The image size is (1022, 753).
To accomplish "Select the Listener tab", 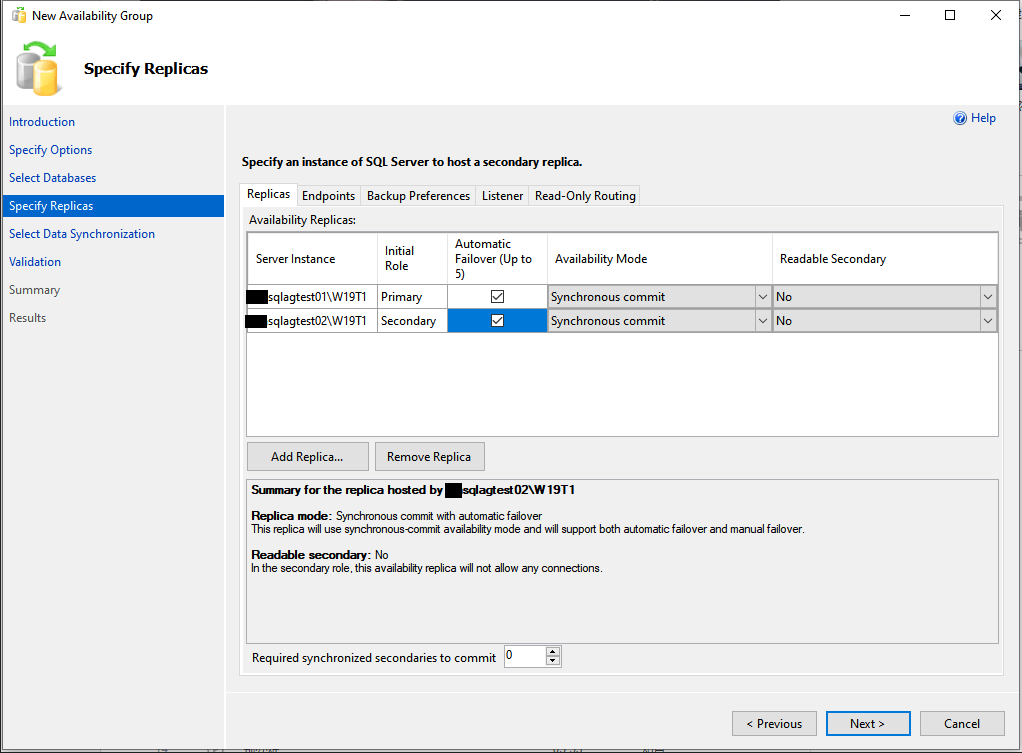I will coord(502,196).
